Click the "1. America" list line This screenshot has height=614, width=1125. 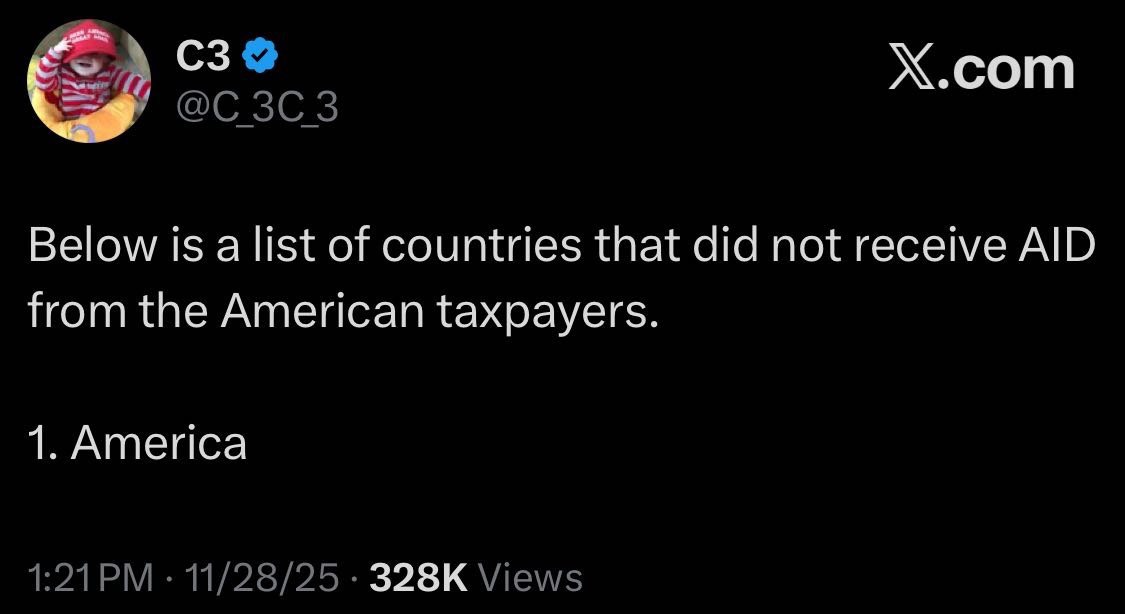[x=138, y=443]
